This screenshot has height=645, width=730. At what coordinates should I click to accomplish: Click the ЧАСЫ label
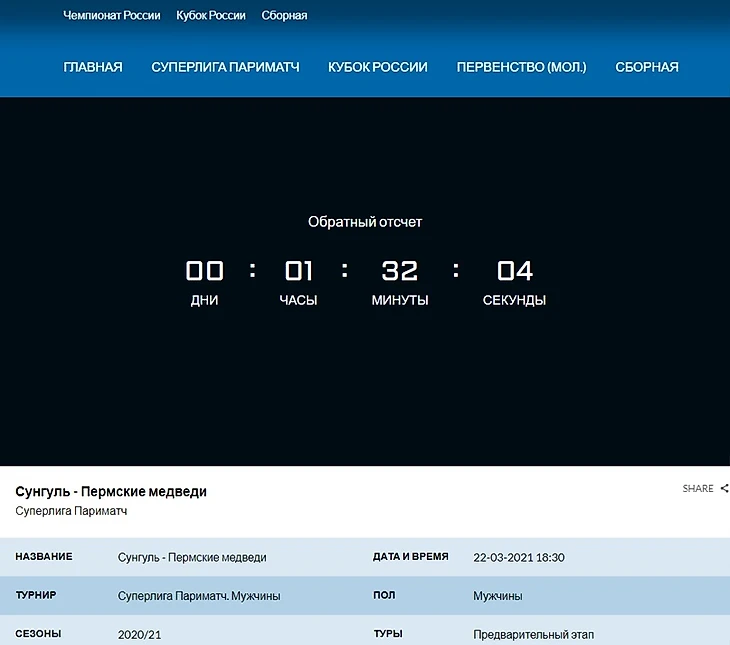click(298, 300)
